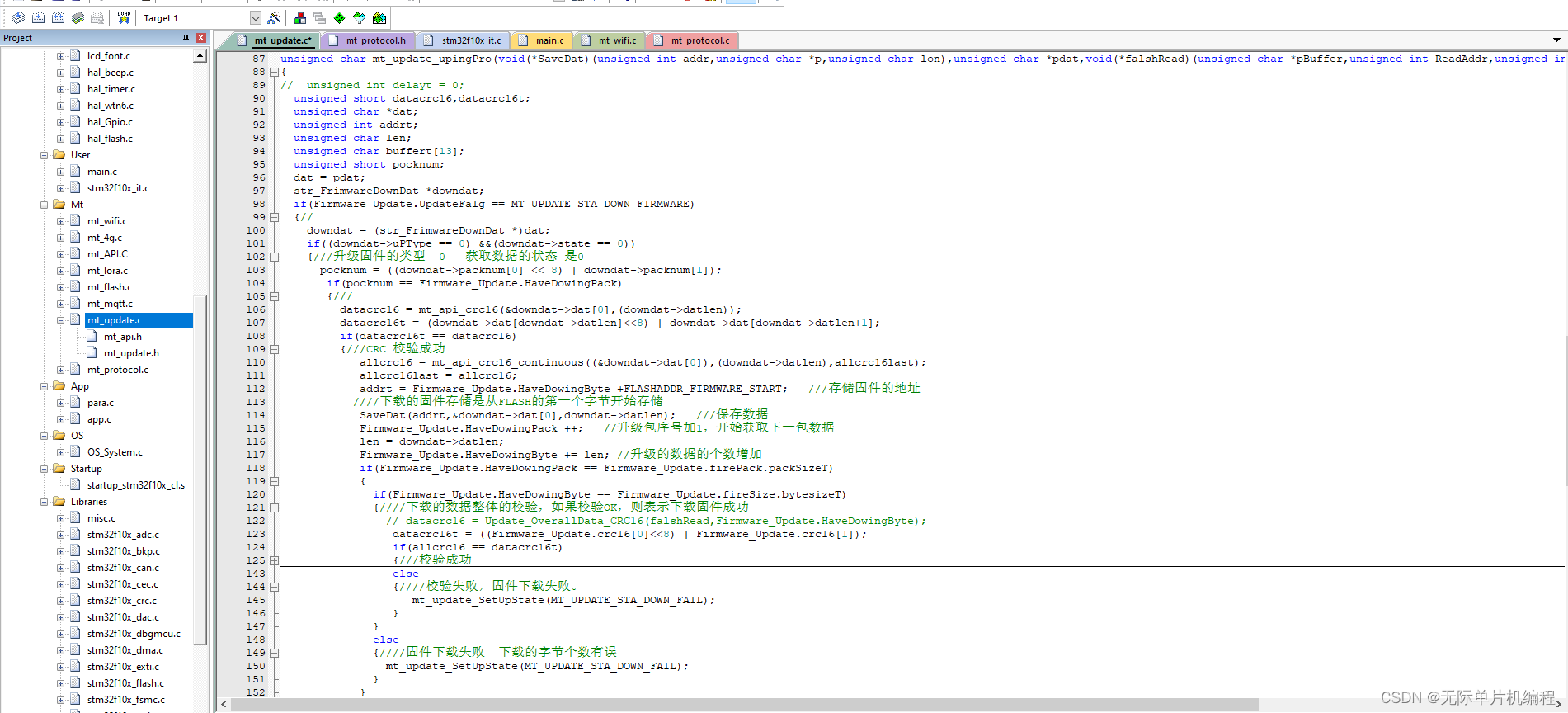Collapse the OS group in project tree
The width and height of the screenshot is (1568, 713).
tap(45, 436)
